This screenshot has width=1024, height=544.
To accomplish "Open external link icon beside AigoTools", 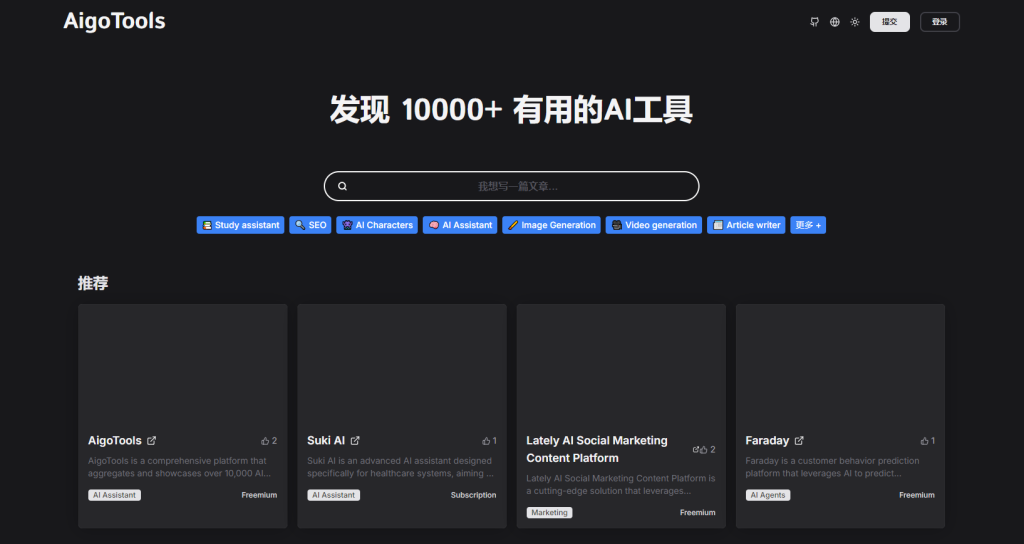I will [152, 441].
